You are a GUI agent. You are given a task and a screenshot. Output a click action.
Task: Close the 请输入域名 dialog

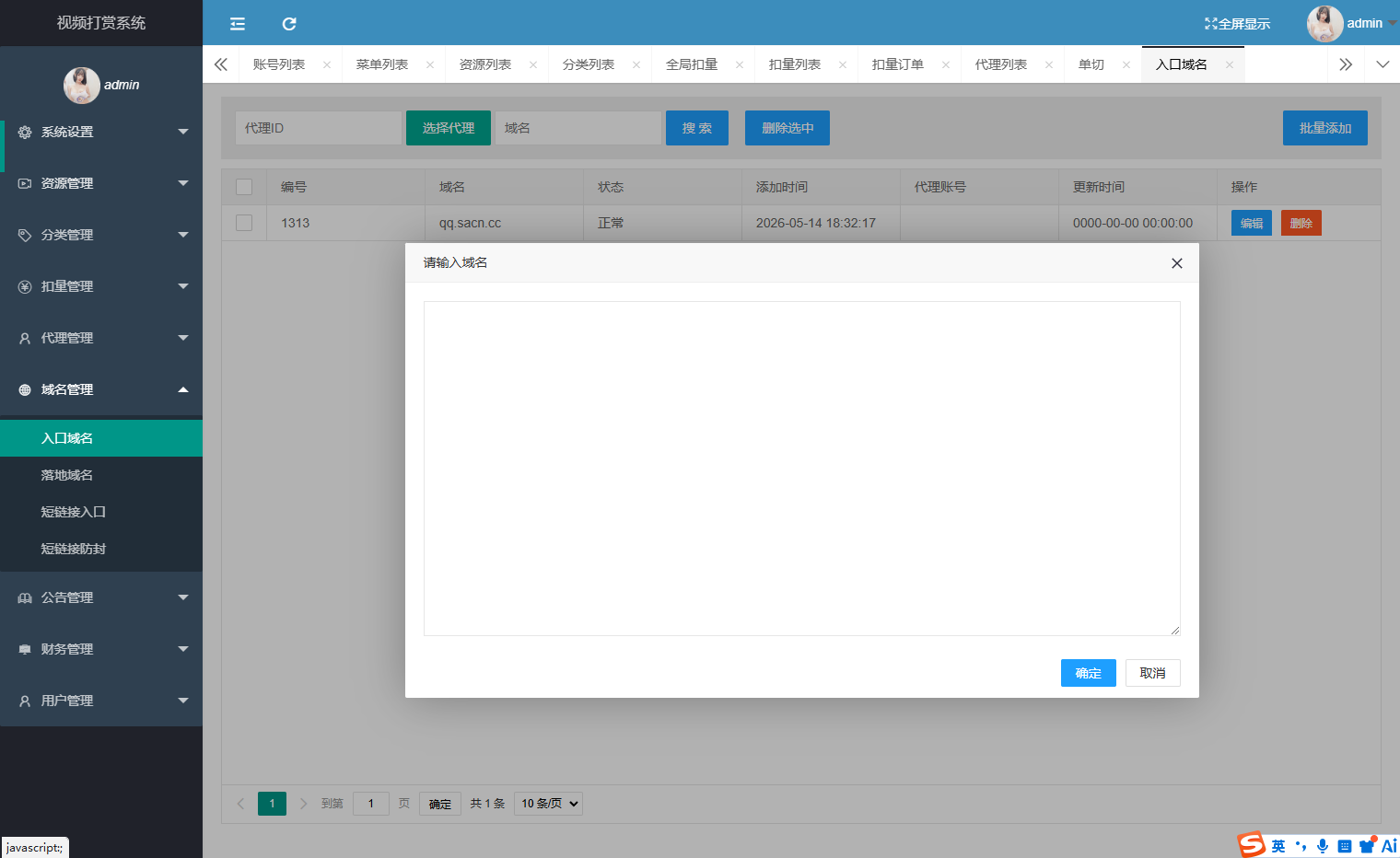click(x=1177, y=263)
